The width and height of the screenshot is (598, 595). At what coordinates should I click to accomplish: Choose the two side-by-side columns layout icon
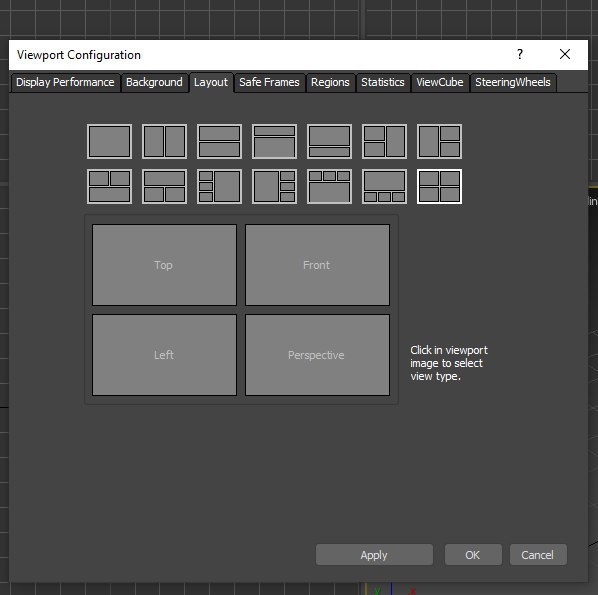(164, 142)
